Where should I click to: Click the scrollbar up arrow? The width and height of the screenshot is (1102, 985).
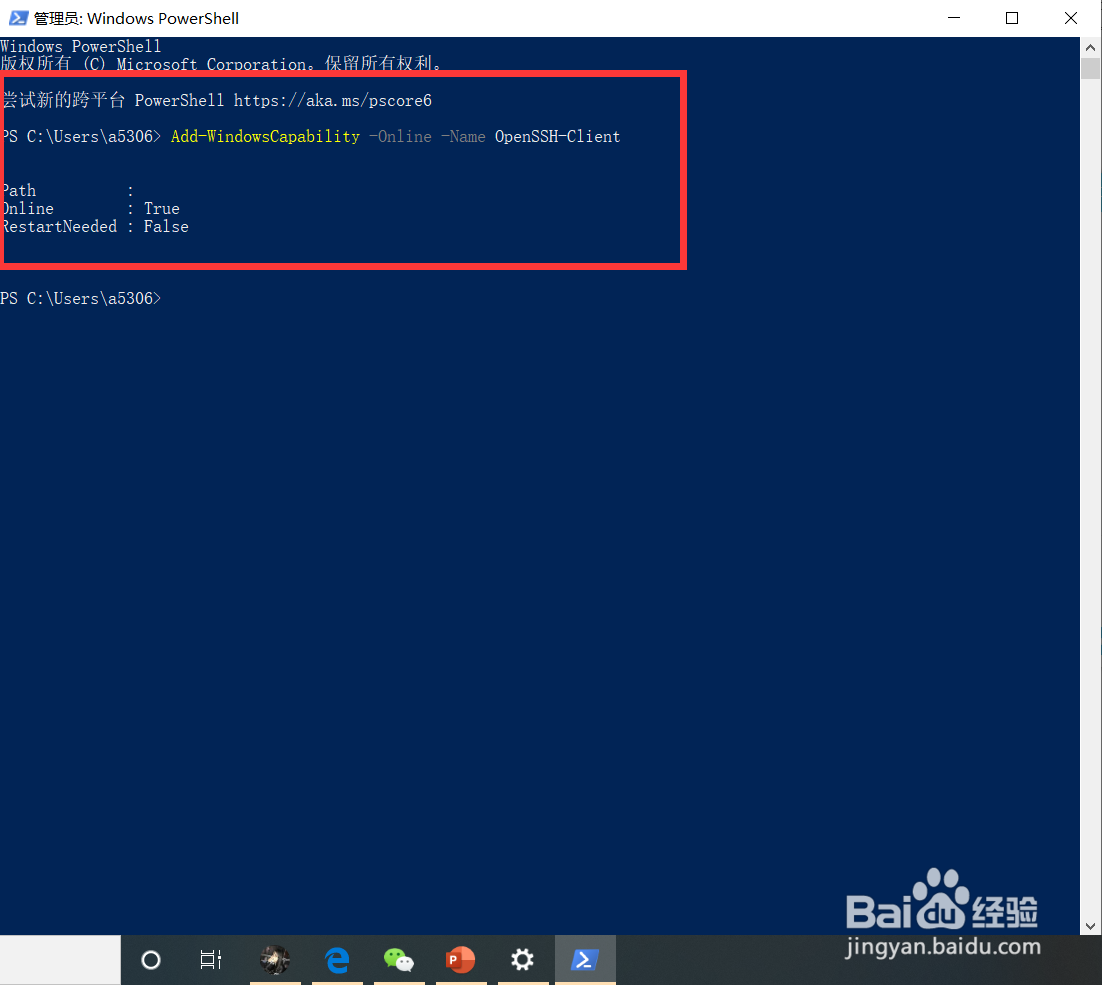coord(1090,48)
